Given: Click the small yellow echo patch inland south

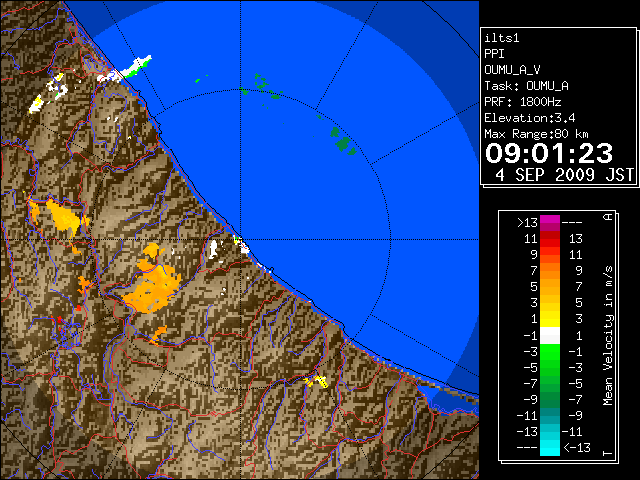Looking at the screenshot, I should 317,382.
